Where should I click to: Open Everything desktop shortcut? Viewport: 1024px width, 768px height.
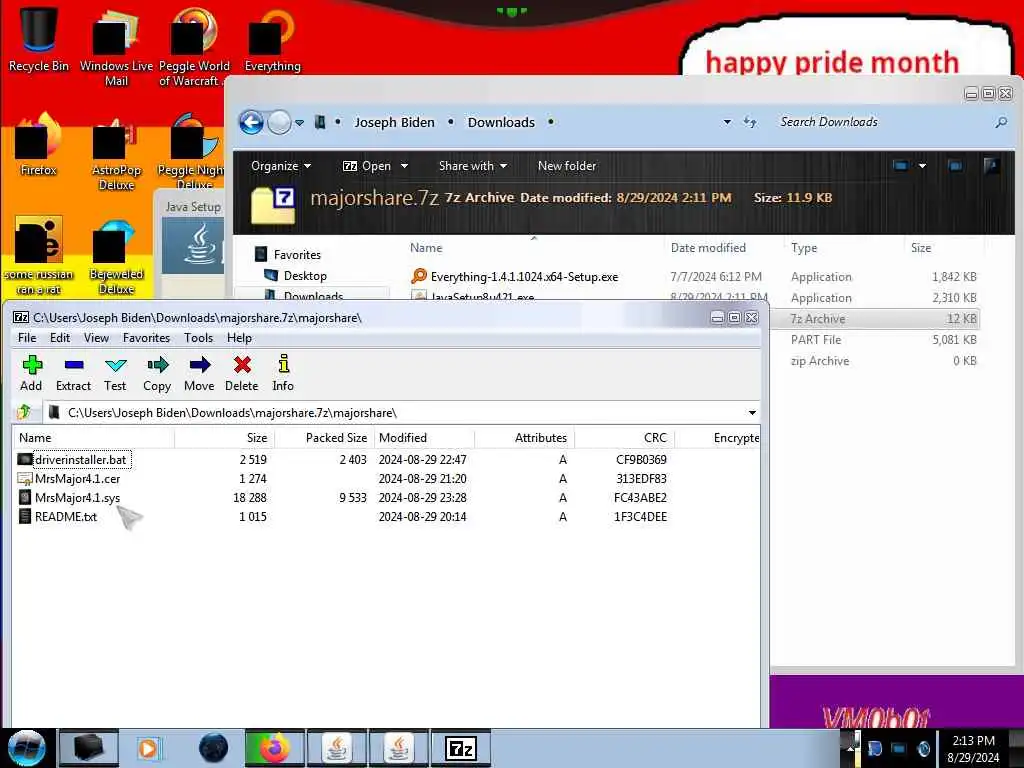[x=272, y=40]
